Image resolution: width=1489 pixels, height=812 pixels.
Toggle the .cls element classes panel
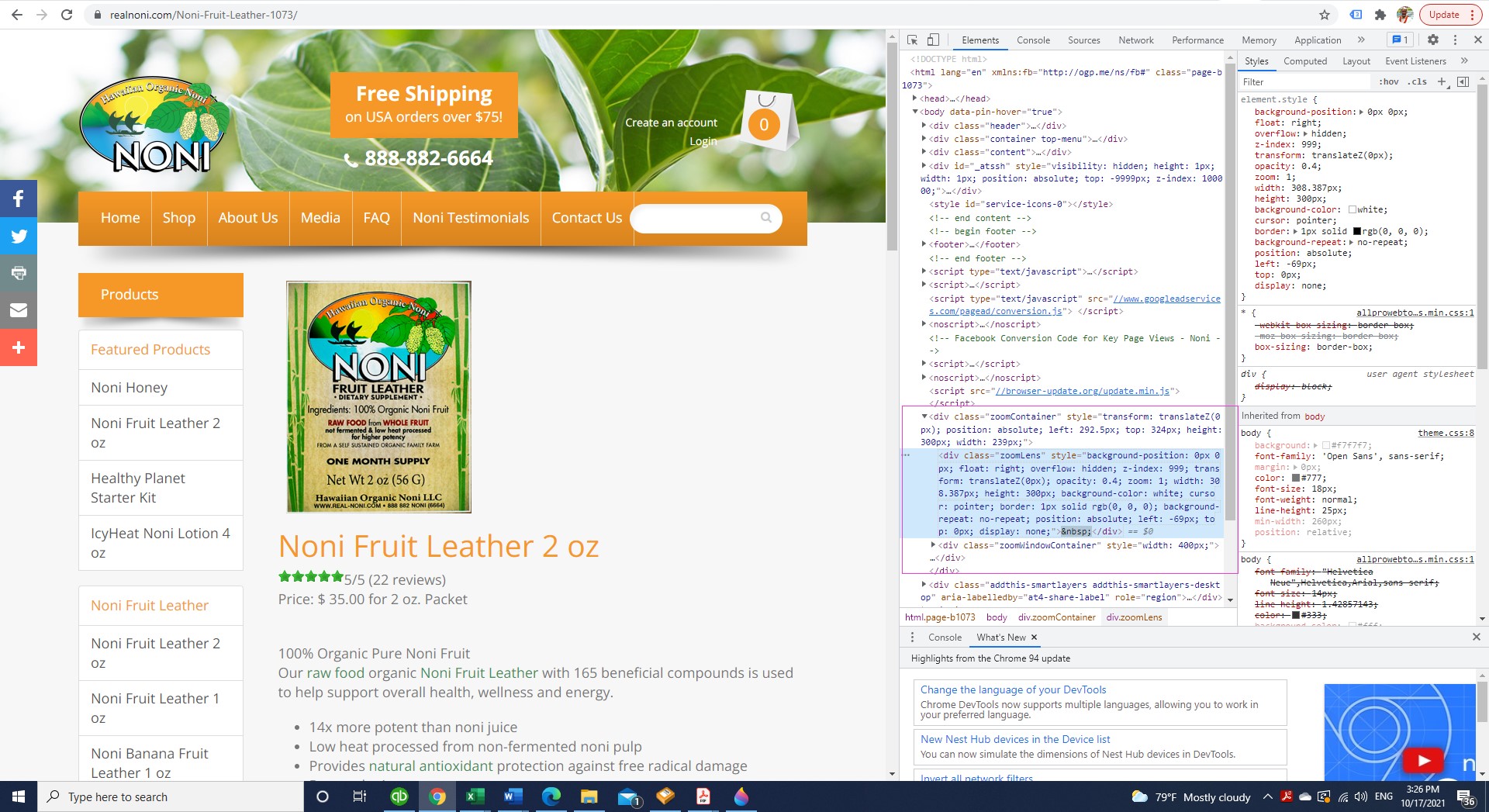point(1418,81)
